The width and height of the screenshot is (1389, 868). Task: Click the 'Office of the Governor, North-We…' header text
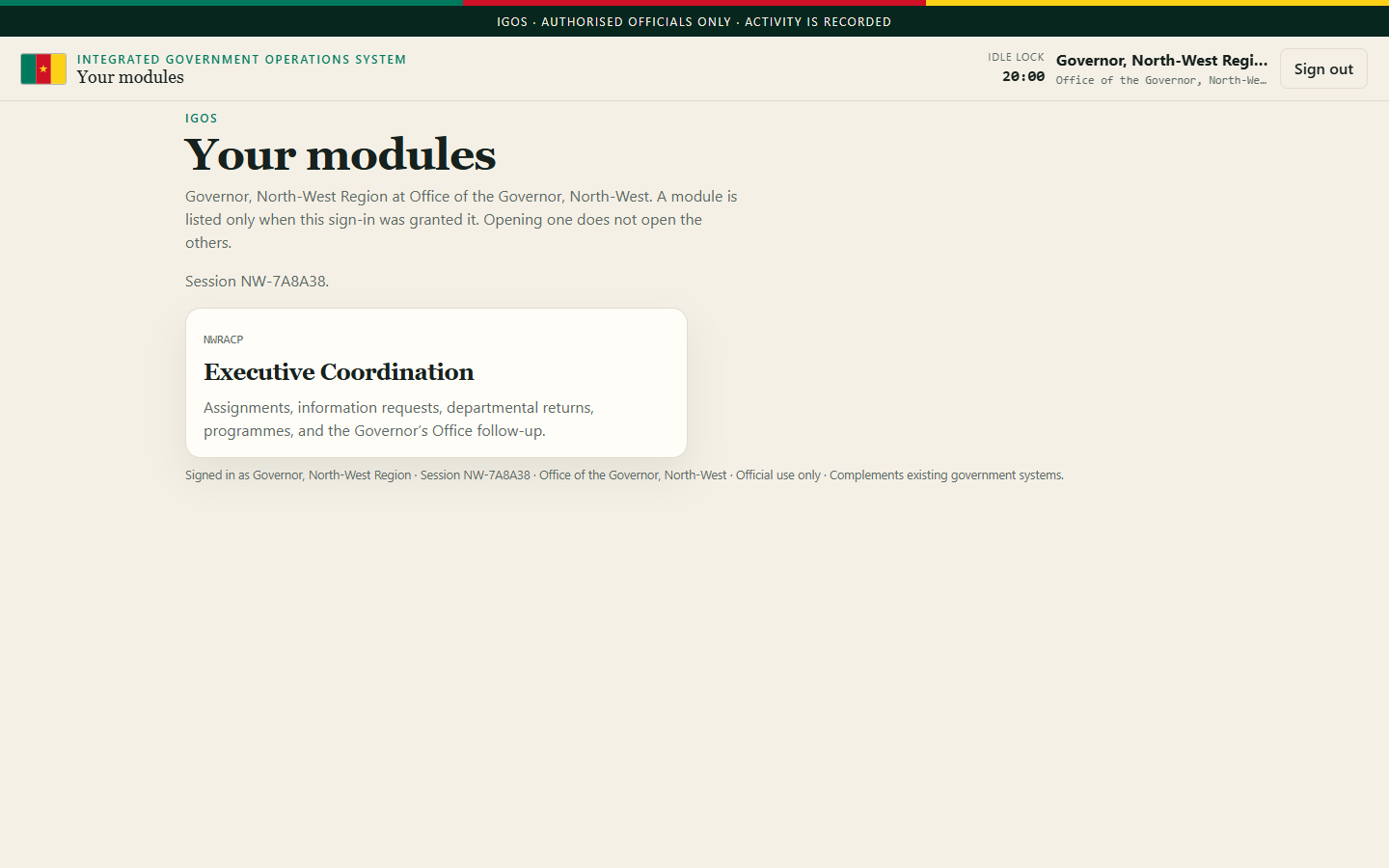pyautogui.click(x=1161, y=80)
